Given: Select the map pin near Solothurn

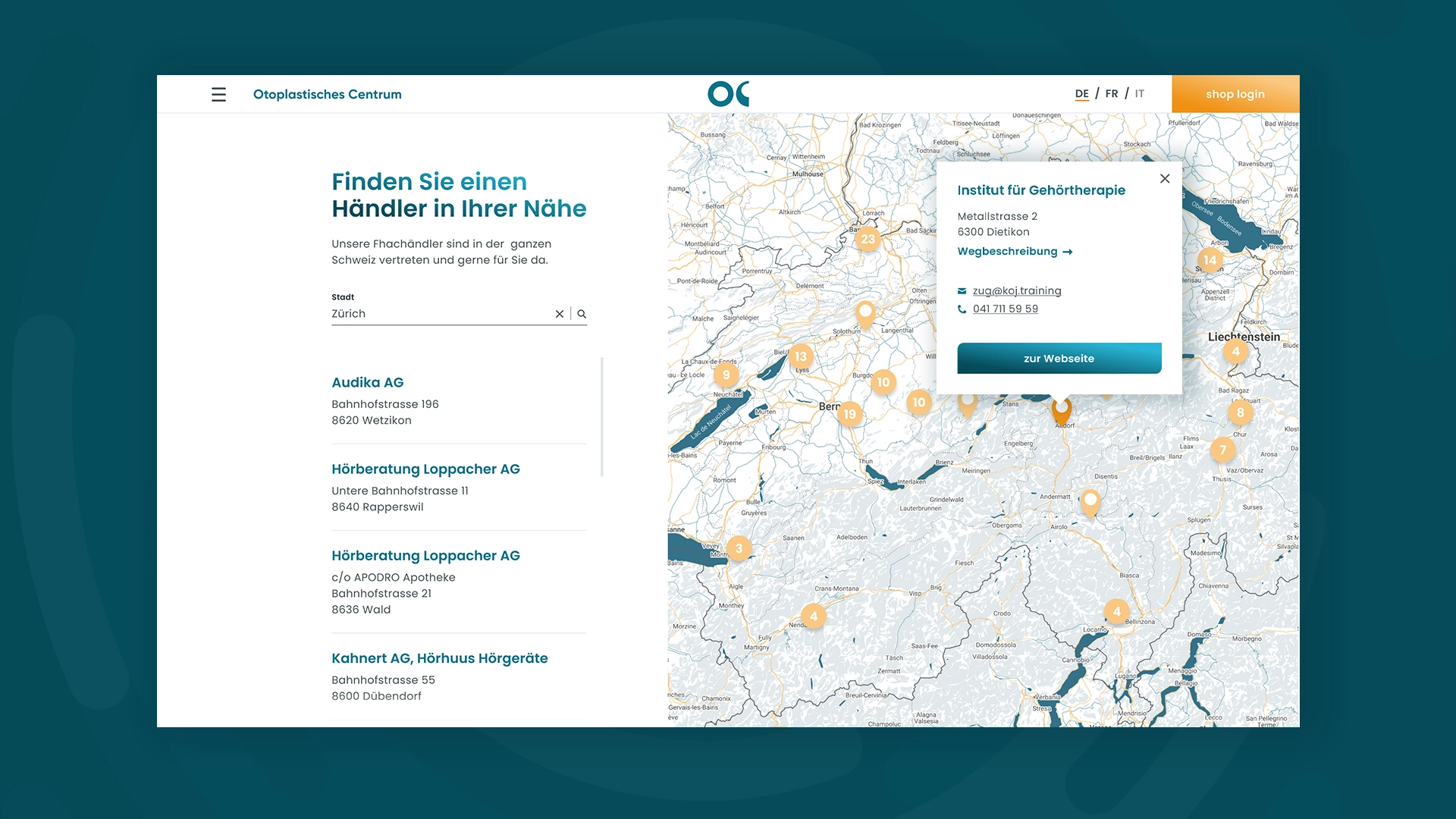Looking at the screenshot, I should pos(865,312).
